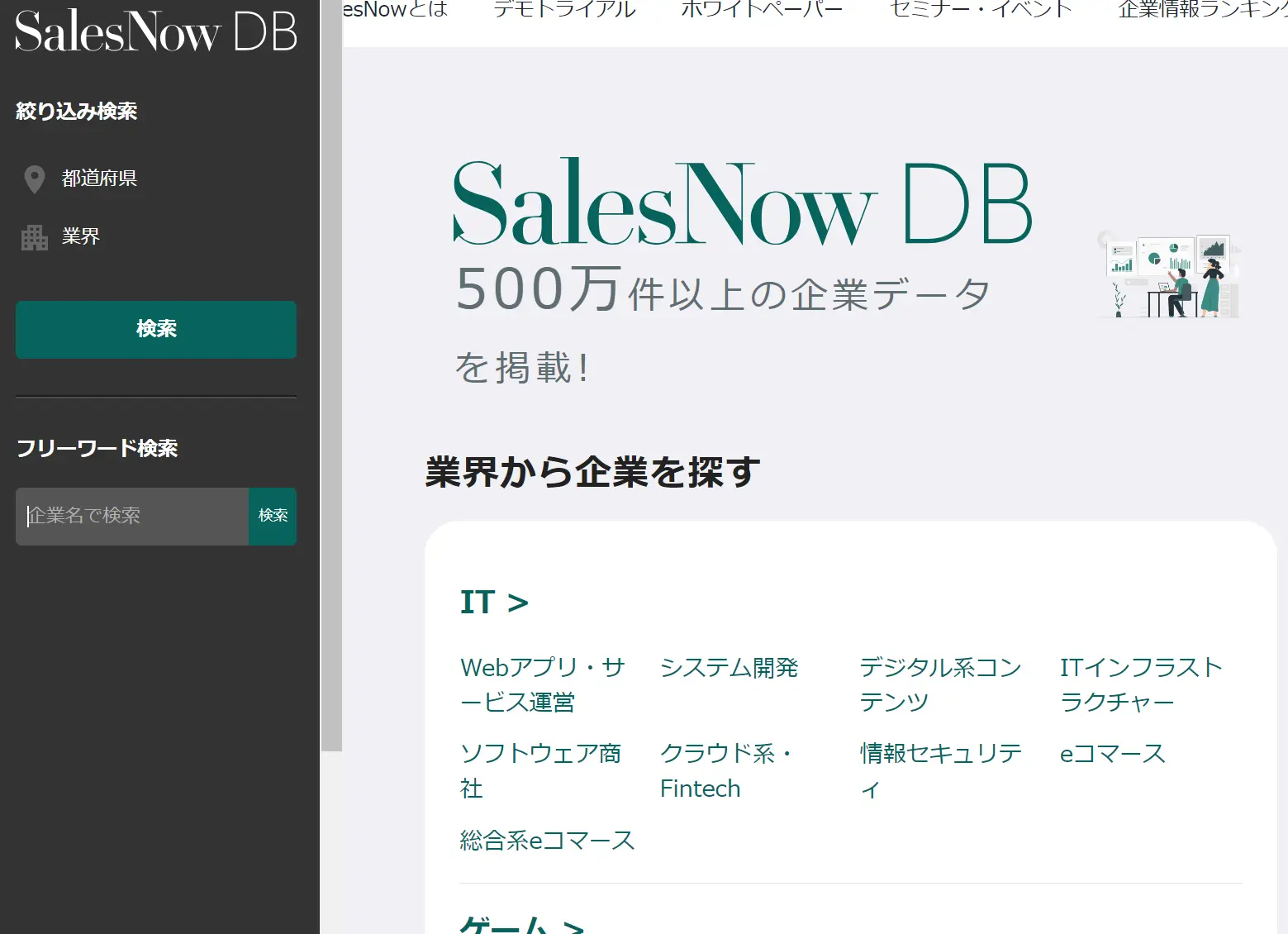The width and height of the screenshot is (1288, 934).
Task: Expand the IT > category heading
Action: coord(494,603)
